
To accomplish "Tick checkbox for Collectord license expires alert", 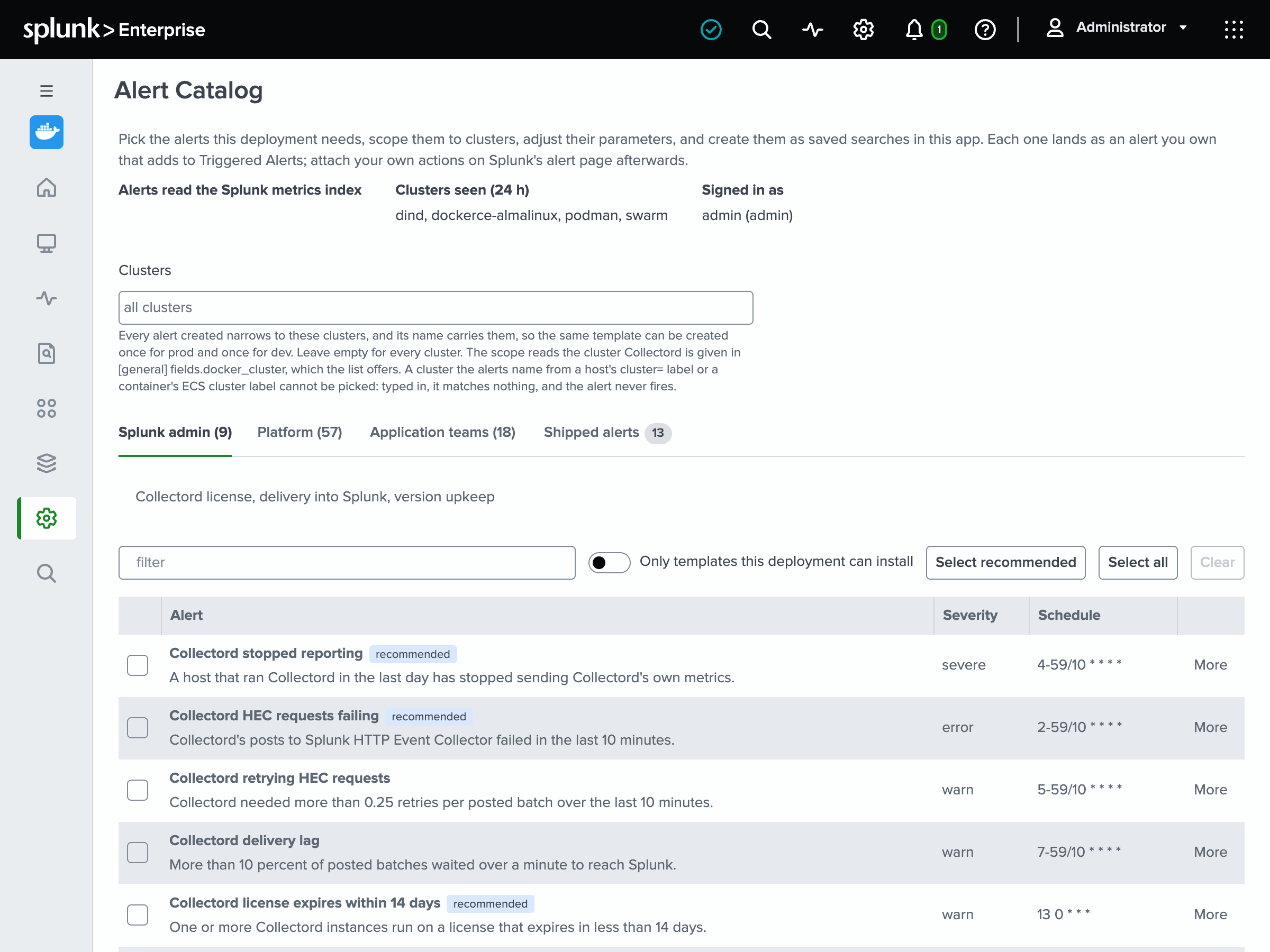I will coord(137,914).
